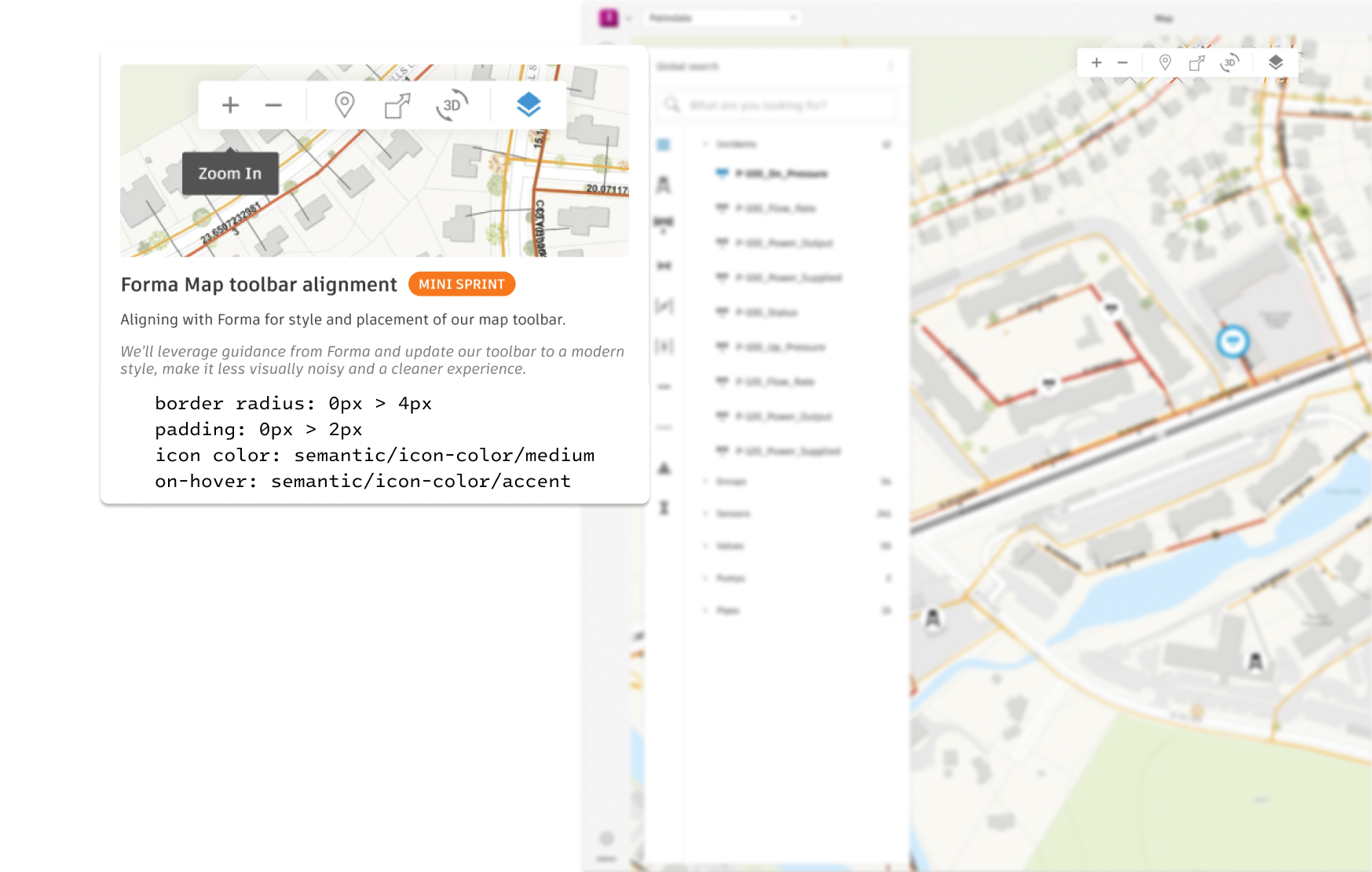Viewport: 1372px width, 872px height.
Task: Click the minus zoom-out icon in the preview card toolbar
Action: (x=273, y=105)
